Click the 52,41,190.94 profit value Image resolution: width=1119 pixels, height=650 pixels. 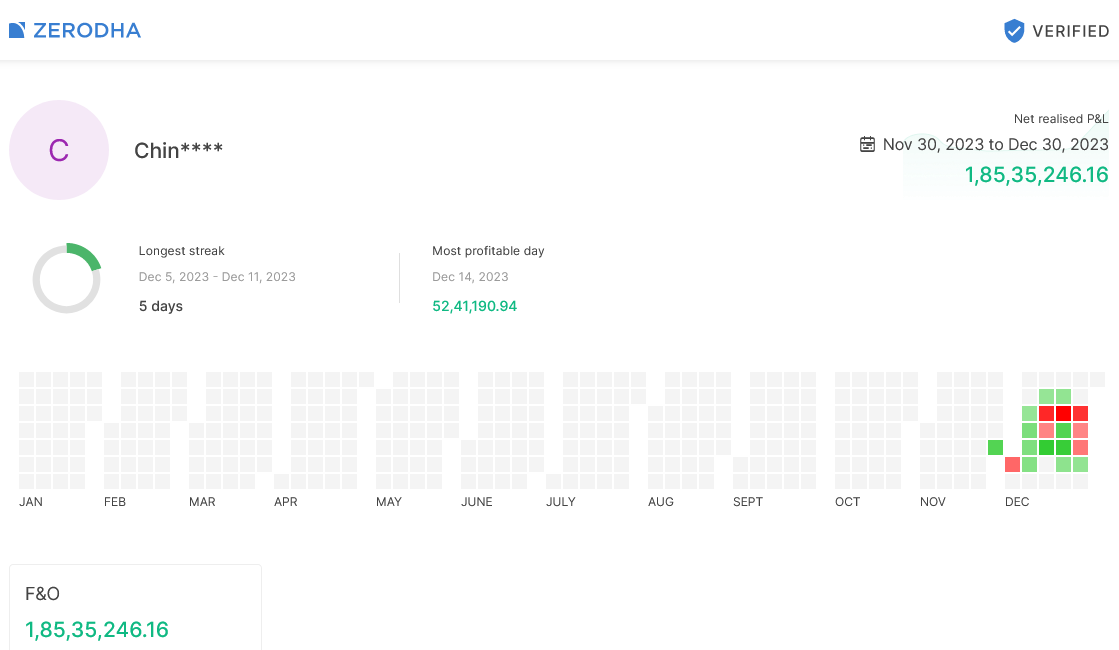tap(474, 306)
